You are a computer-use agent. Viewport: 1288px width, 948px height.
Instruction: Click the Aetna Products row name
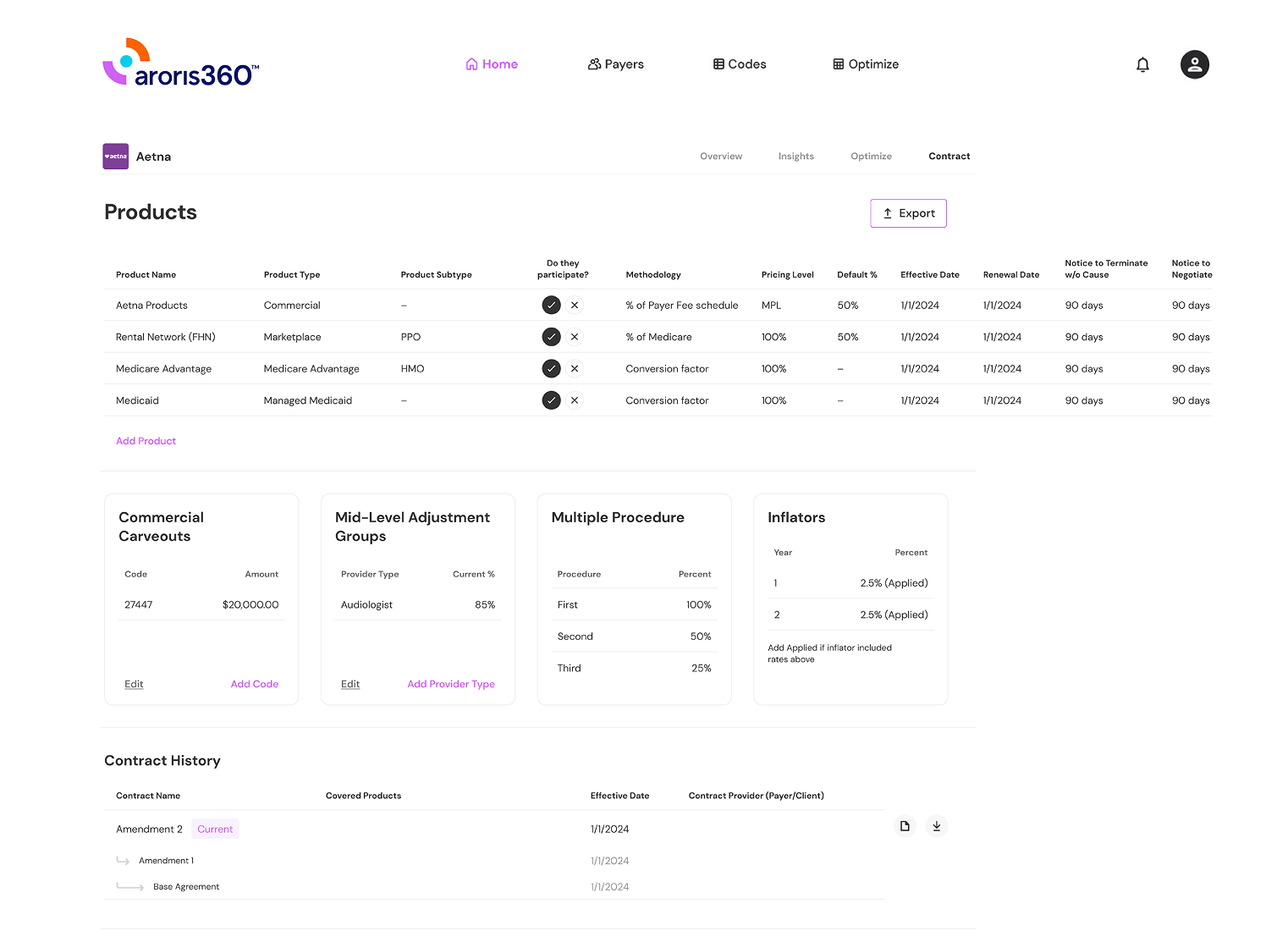pyautogui.click(x=151, y=306)
